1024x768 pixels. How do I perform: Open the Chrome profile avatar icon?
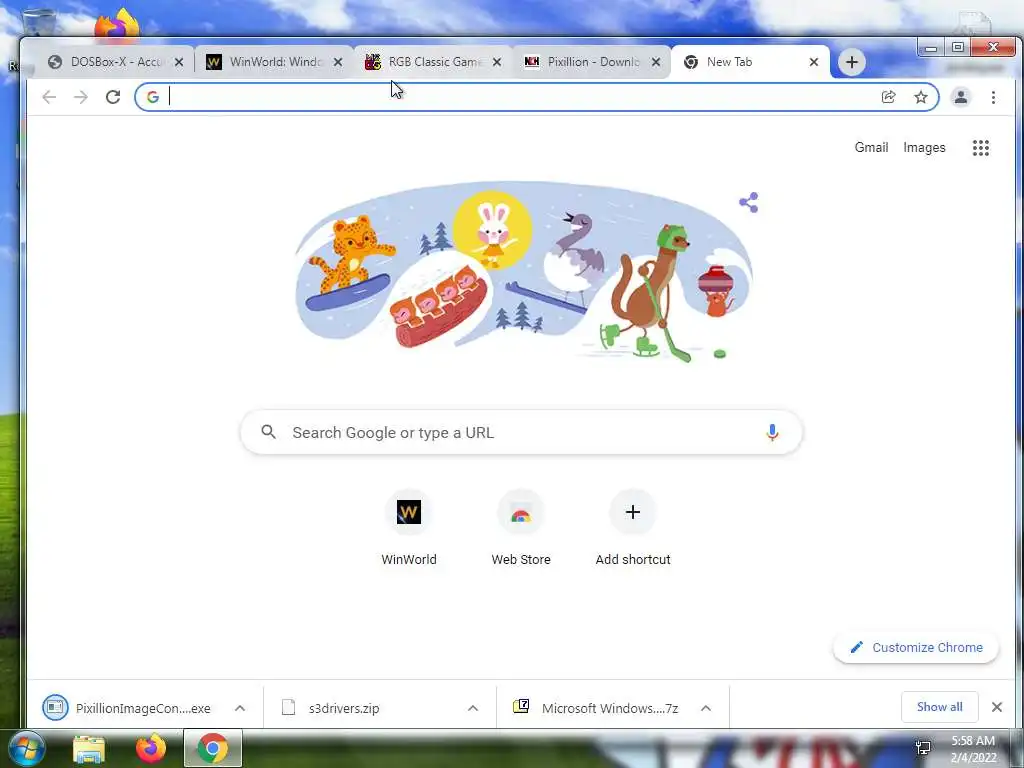click(961, 97)
